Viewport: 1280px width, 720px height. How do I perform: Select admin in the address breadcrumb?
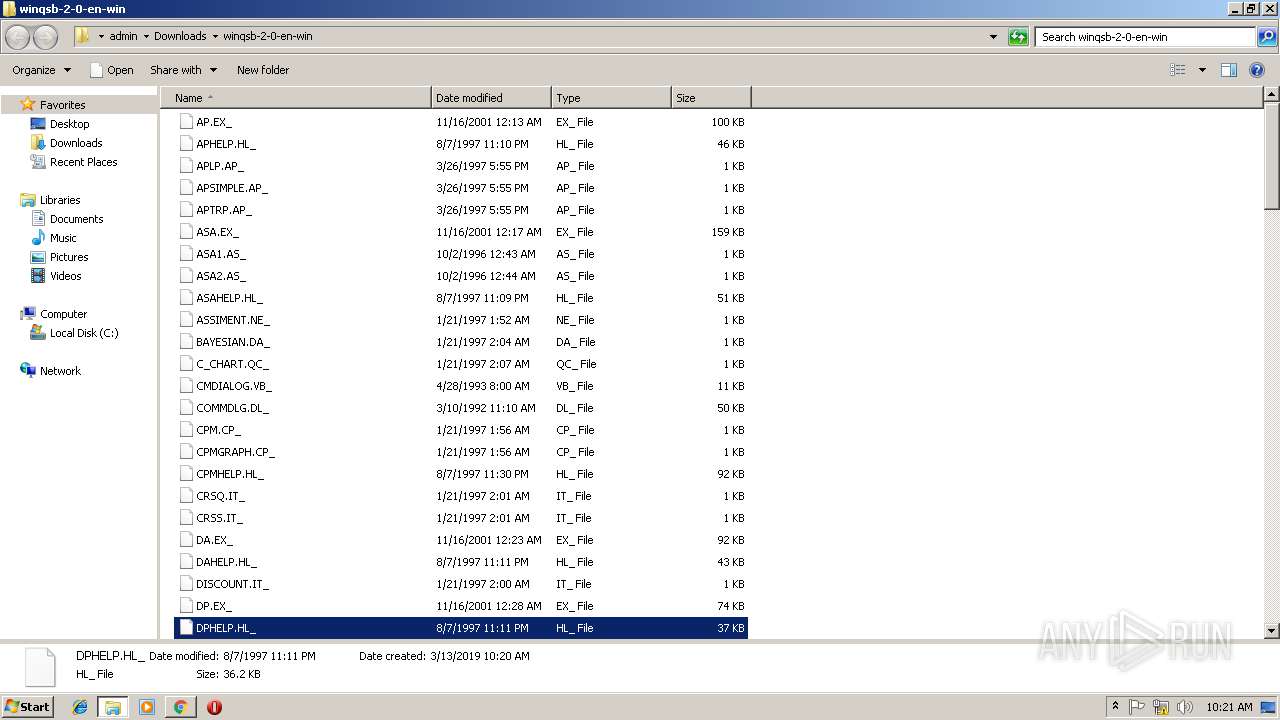[123, 37]
